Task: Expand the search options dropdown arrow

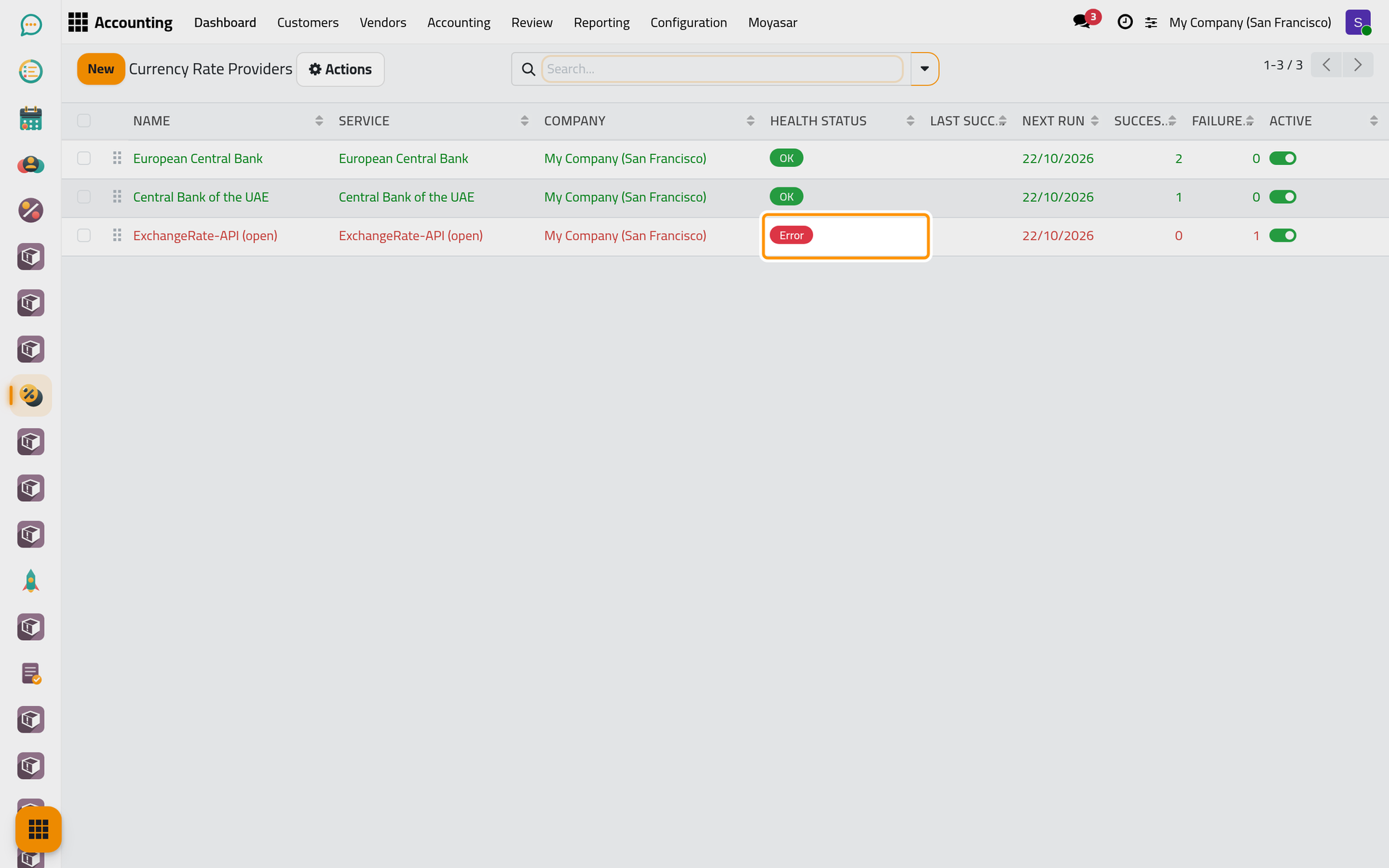Action: [925, 69]
